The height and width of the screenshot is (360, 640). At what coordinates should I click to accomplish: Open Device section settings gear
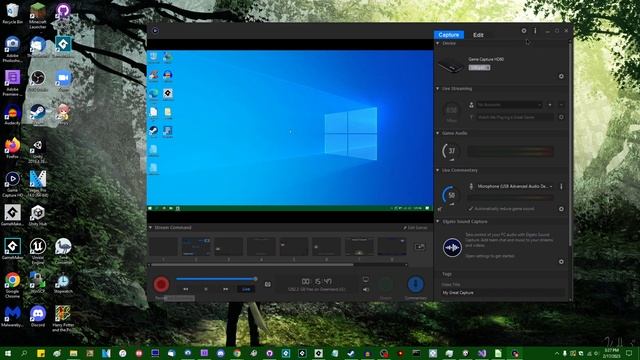[561, 76]
